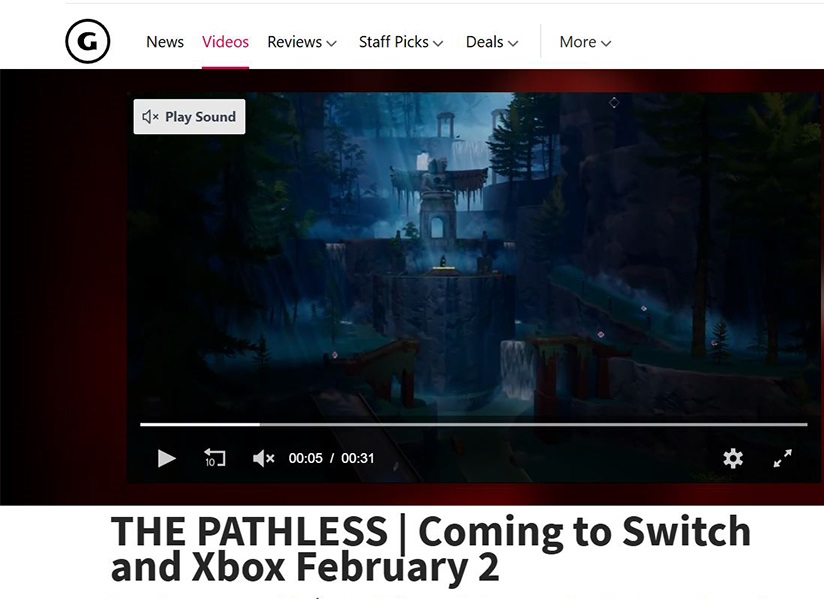Unmute using the speaker icon in controls
This screenshot has height=599, width=824.
263,458
